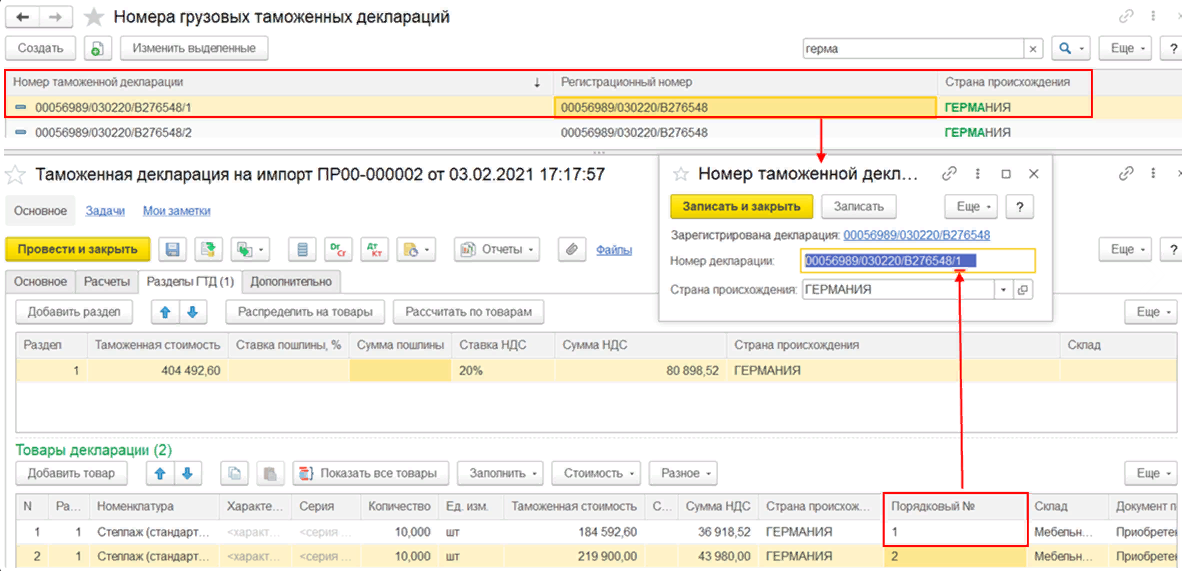Screen dimensions: 1183x571
Task: Click the Номер декларации input field
Action: click(x=917, y=261)
